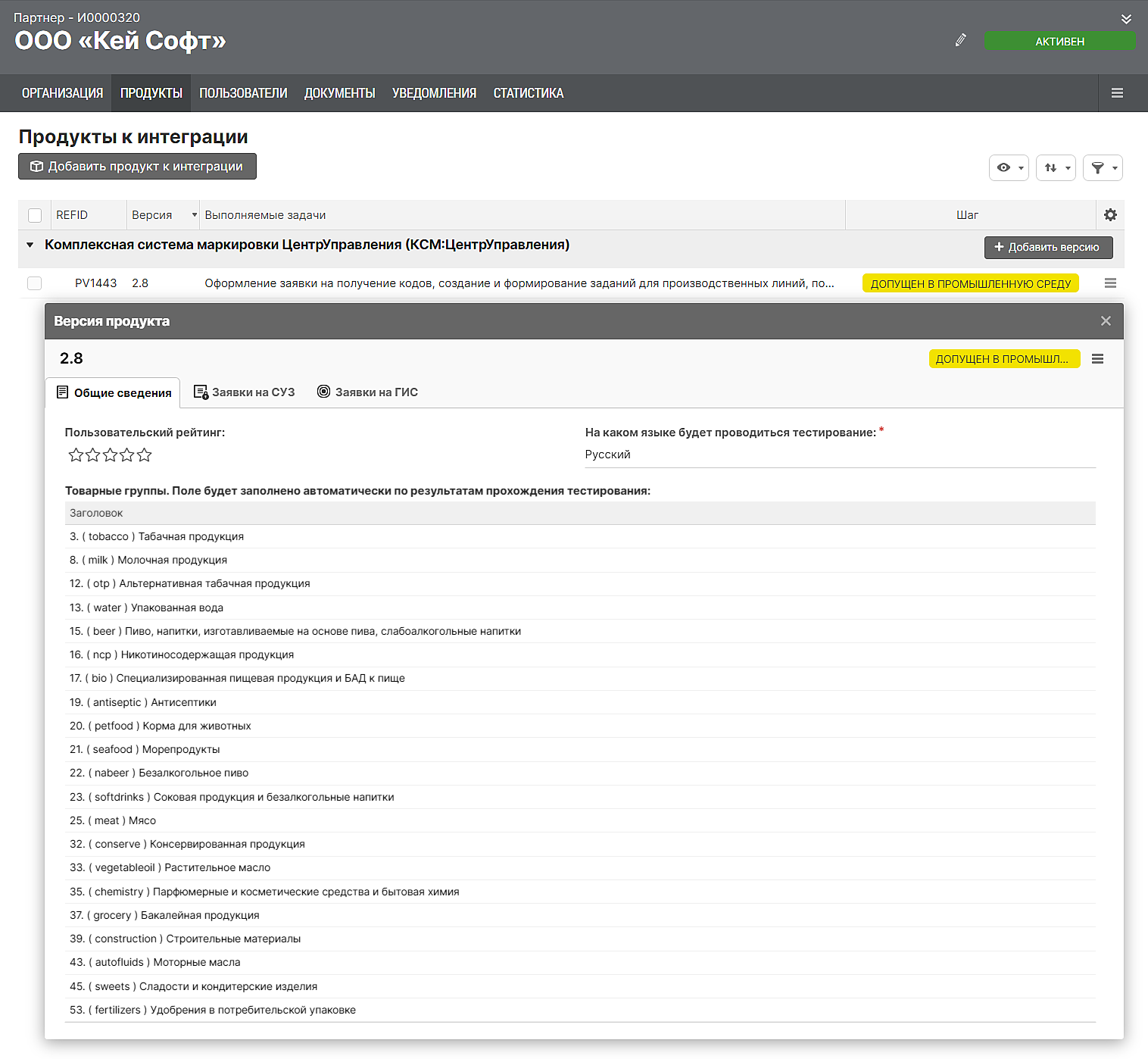1148x1059 pixels.
Task: Click the Добавить версию button
Action: [1048, 247]
